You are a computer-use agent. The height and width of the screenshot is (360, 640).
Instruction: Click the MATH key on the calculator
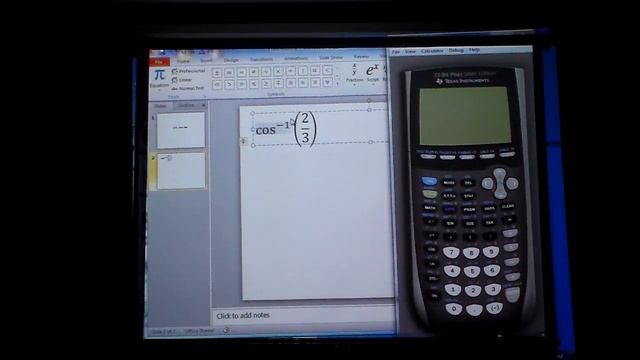[429, 208]
